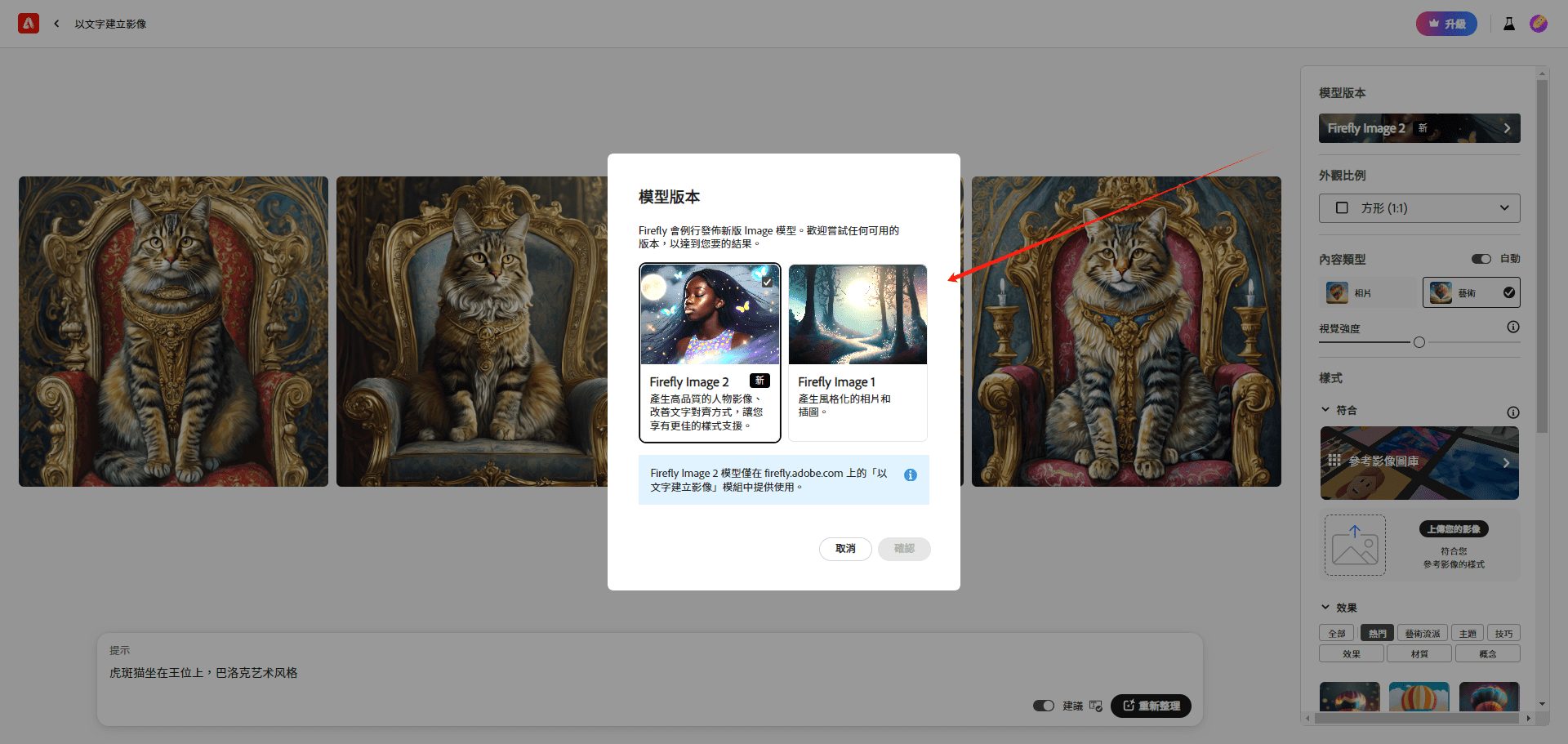Click the panel horizontal scrollbar right arrow

1529,719
